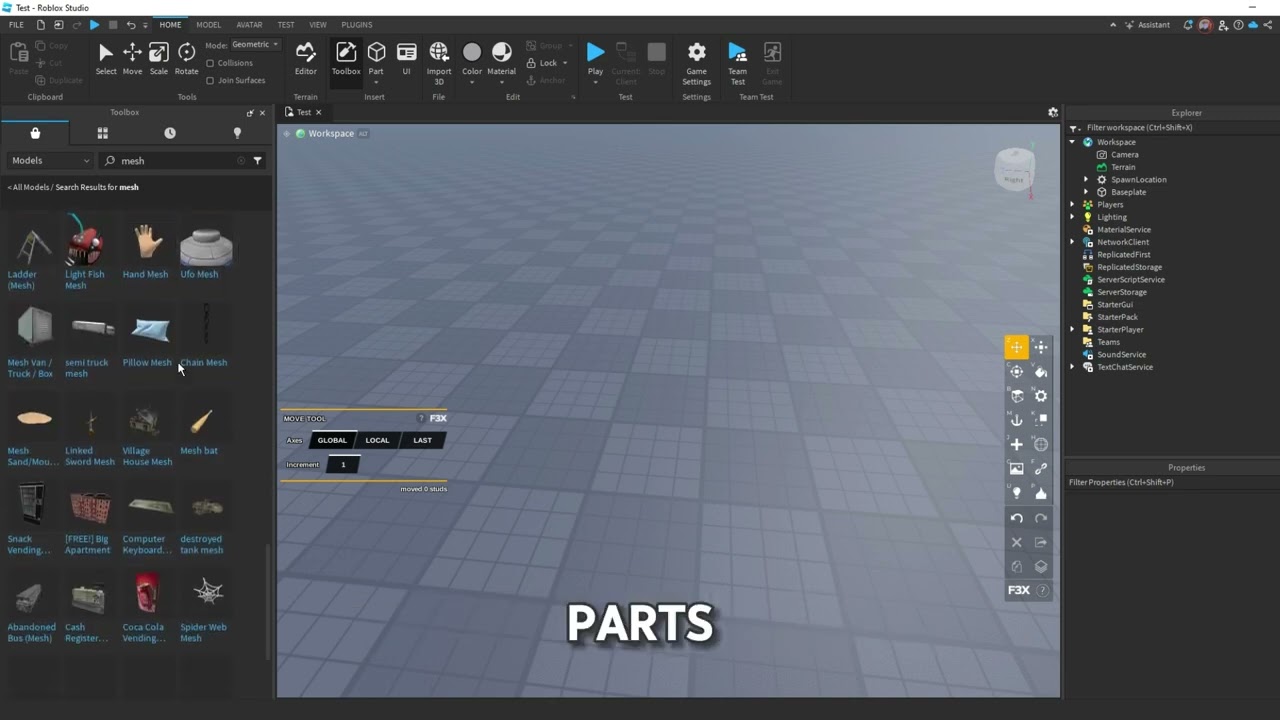Select the Rotate tool in the ribbon
The image size is (1280, 720).
[x=186, y=59]
